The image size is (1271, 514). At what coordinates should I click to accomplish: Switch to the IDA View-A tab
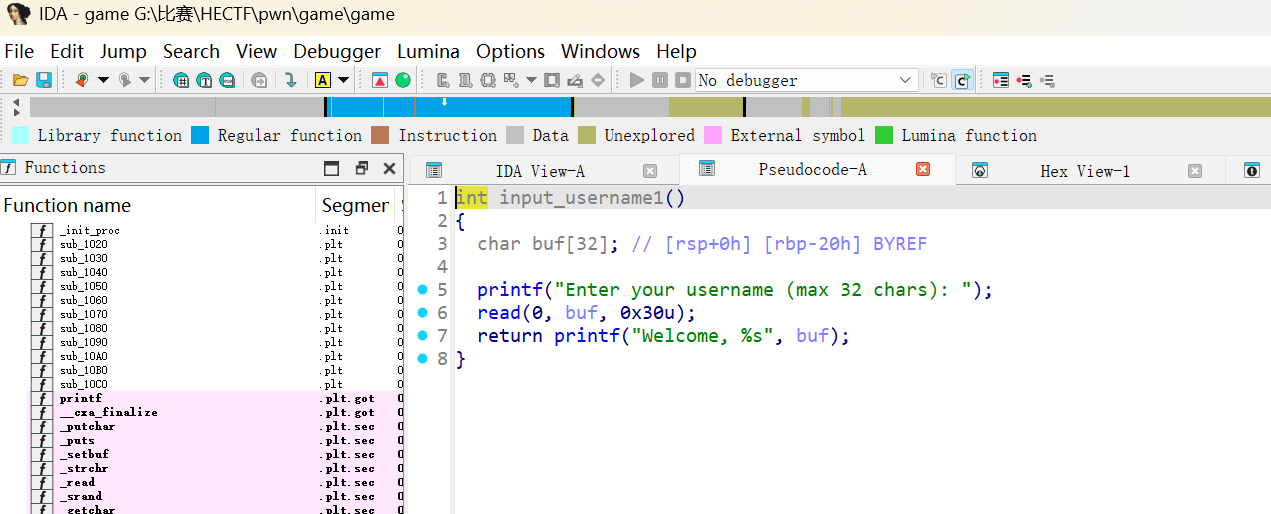pos(540,171)
